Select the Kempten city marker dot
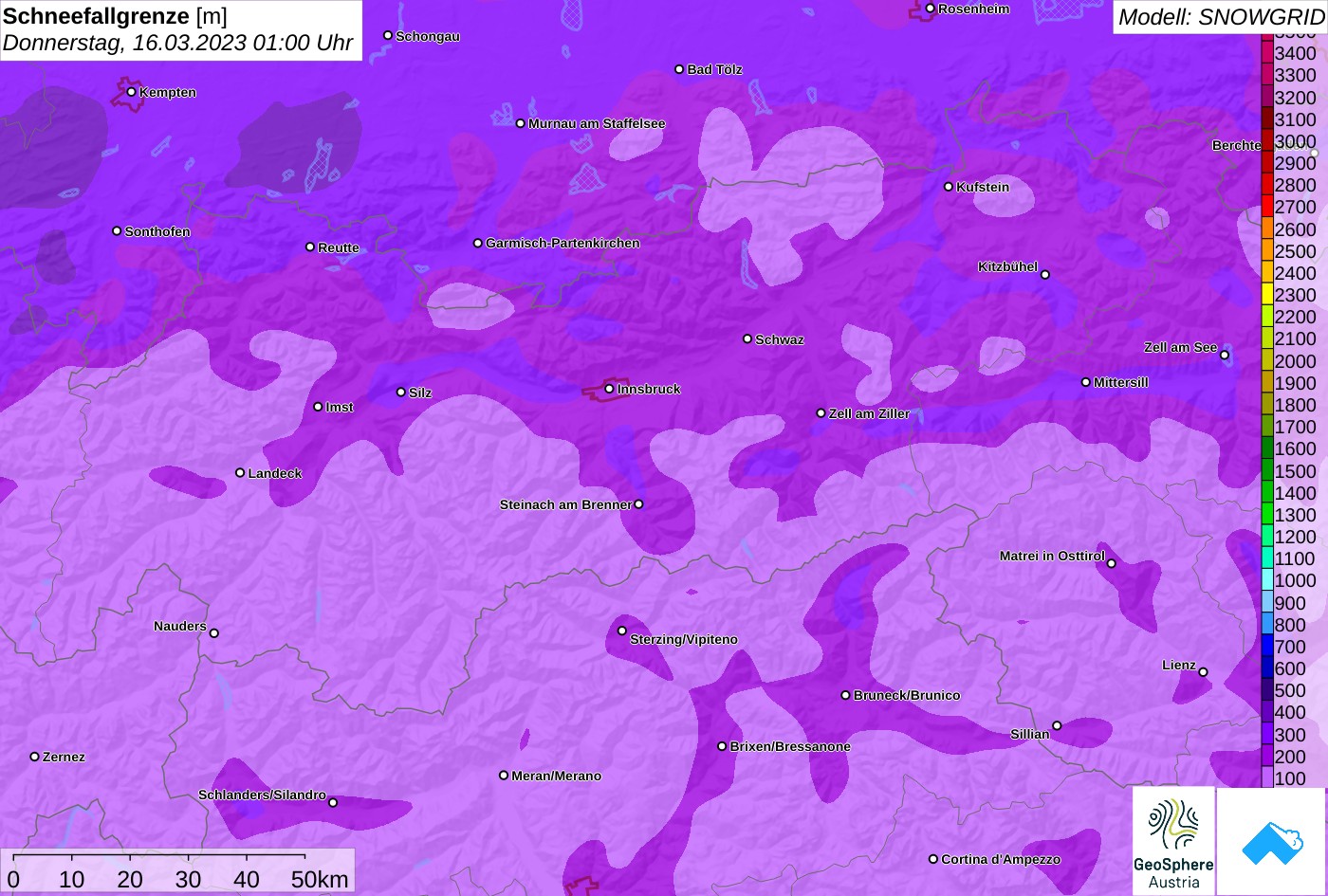Image resolution: width=1328 pixels, height=896 pixels. pyautogui.click(x=131, y=92)
